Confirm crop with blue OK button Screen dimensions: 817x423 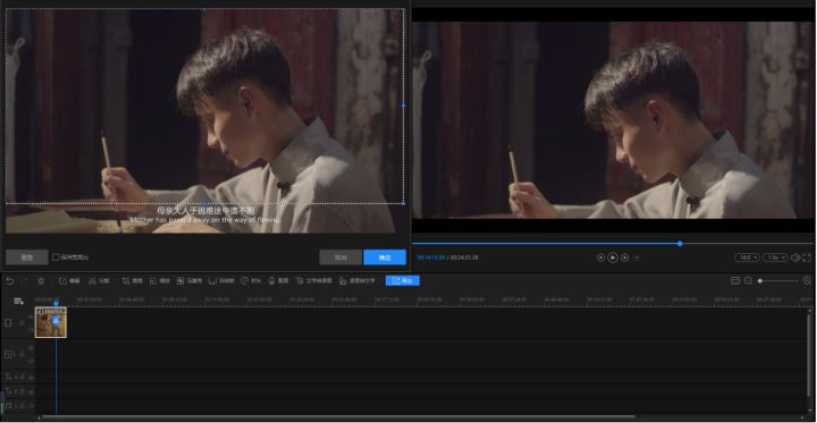click(385, 257)
